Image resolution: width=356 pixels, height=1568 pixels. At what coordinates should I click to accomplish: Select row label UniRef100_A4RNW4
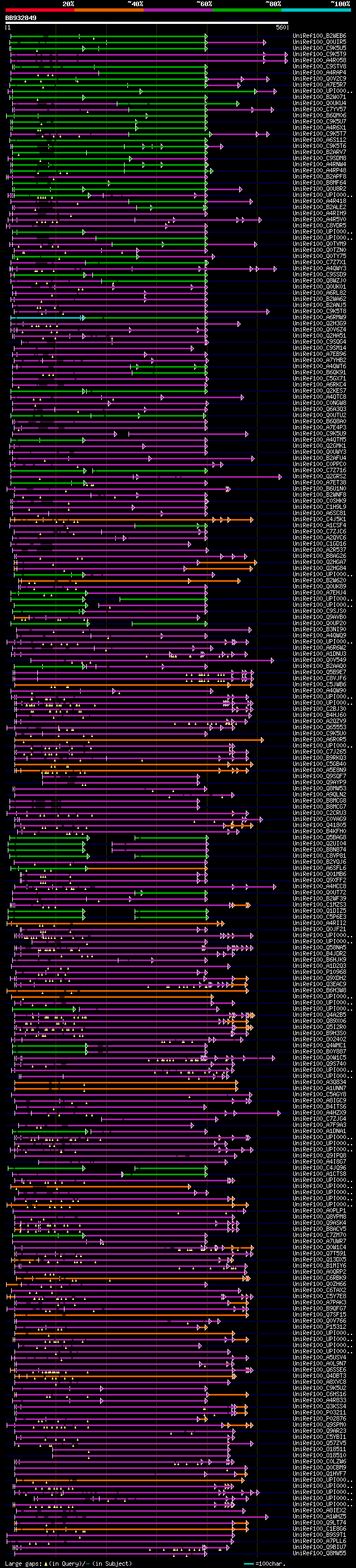coord(319,164)
